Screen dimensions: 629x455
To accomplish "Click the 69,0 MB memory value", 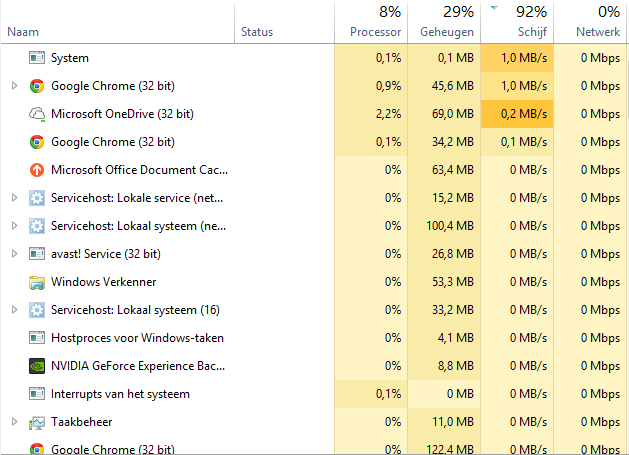I will point(453,114).
